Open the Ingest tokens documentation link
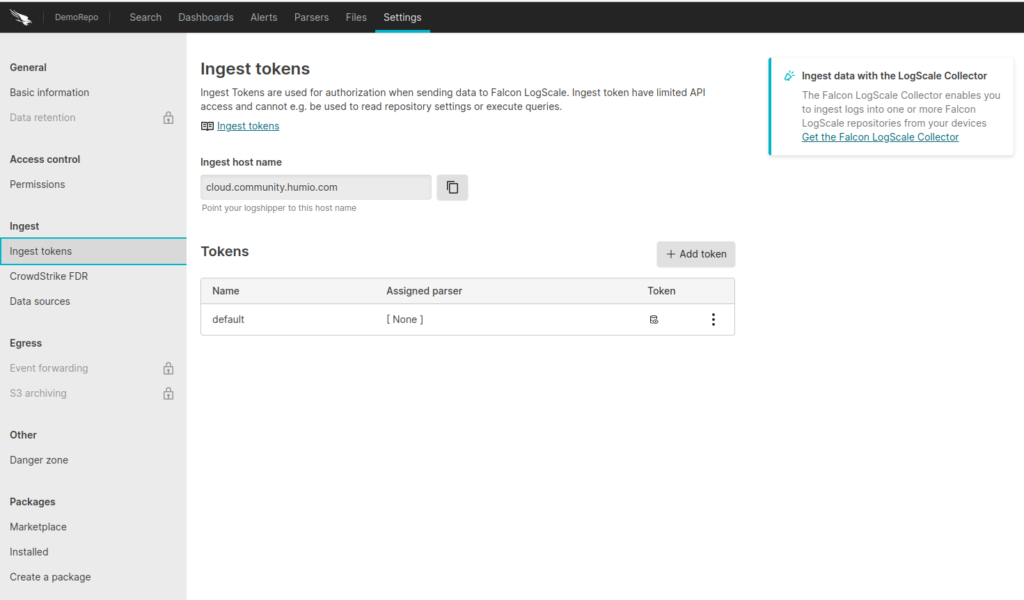Viewport: 1024px width, 600px height. [x=248, y=126]
